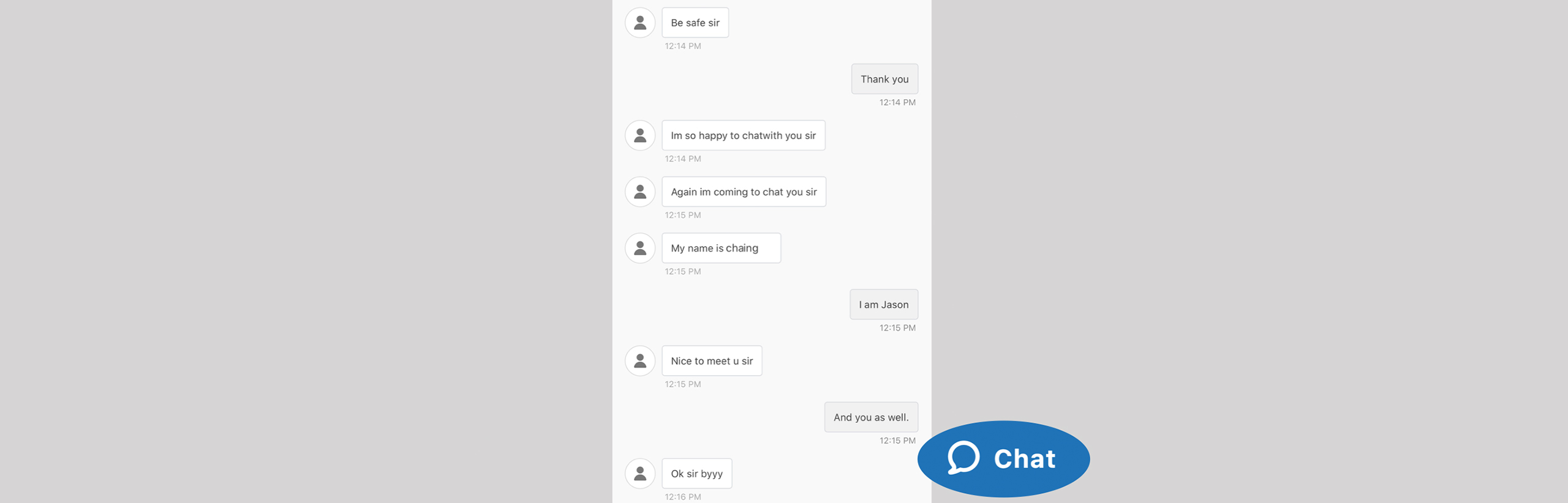Click the 12:14 PM timestamp under 'Thank you'
Screen dimensions: 1568x503
[x=897, y=102]
